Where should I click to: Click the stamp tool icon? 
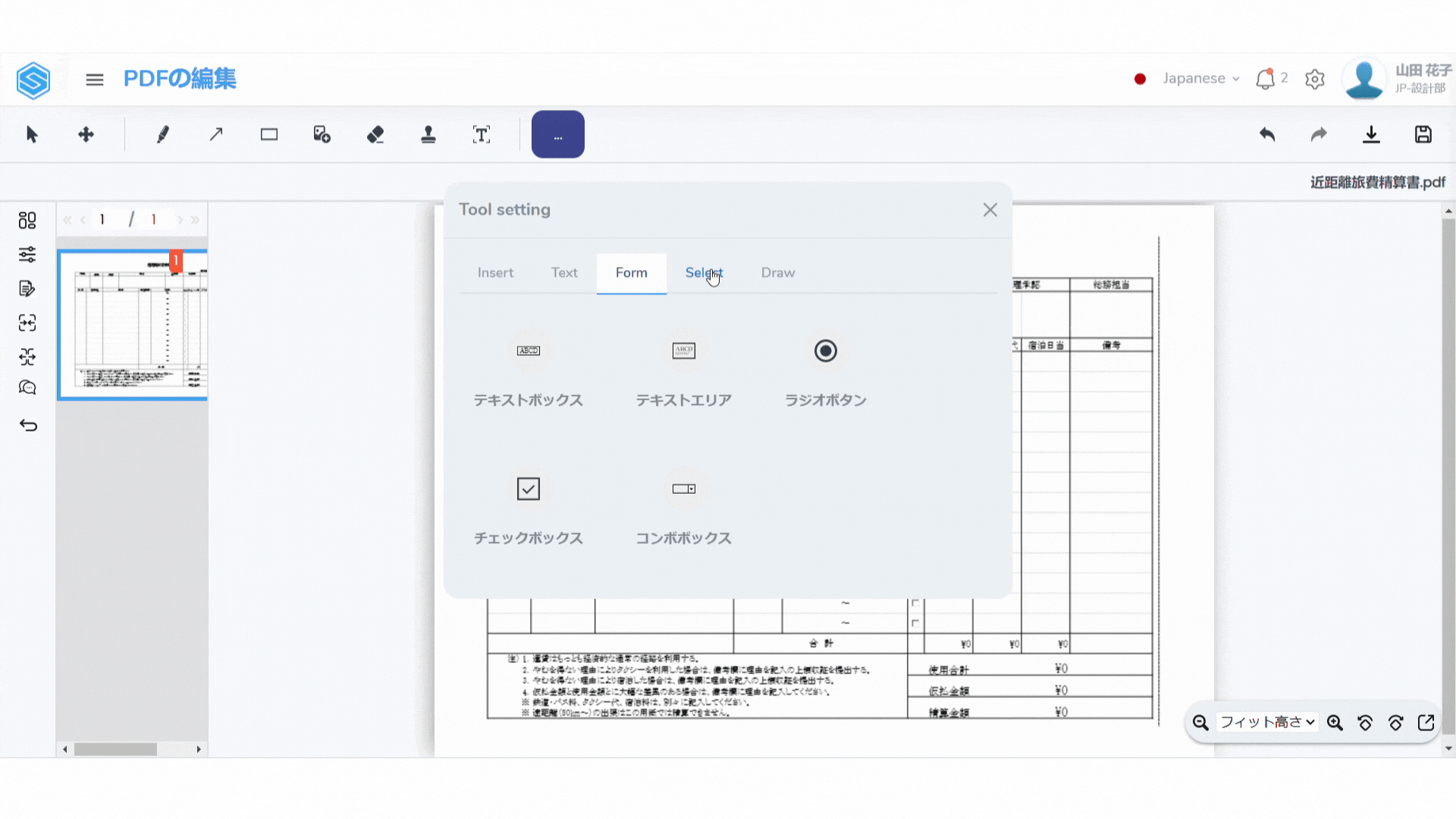[428, 135]
